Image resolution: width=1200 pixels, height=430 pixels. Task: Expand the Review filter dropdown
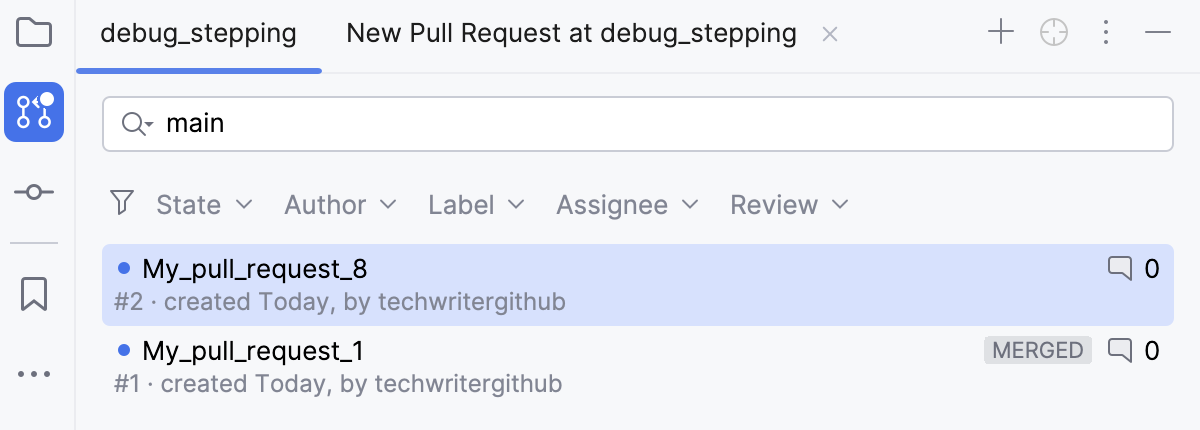(789, 205)
